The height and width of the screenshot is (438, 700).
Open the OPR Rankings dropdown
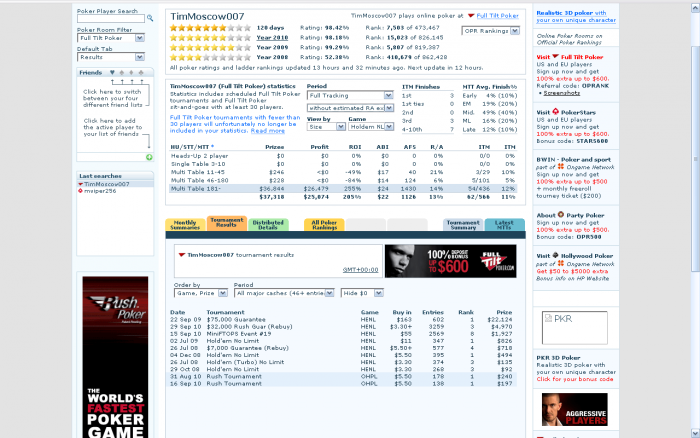coord(490,31)
